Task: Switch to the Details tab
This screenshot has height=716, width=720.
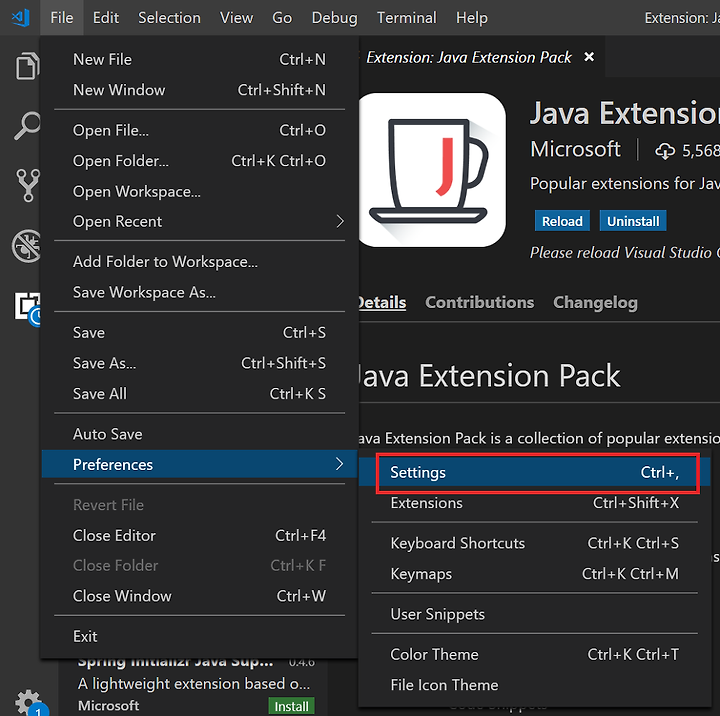Action: pyautogui.click(x=382, y=303)
